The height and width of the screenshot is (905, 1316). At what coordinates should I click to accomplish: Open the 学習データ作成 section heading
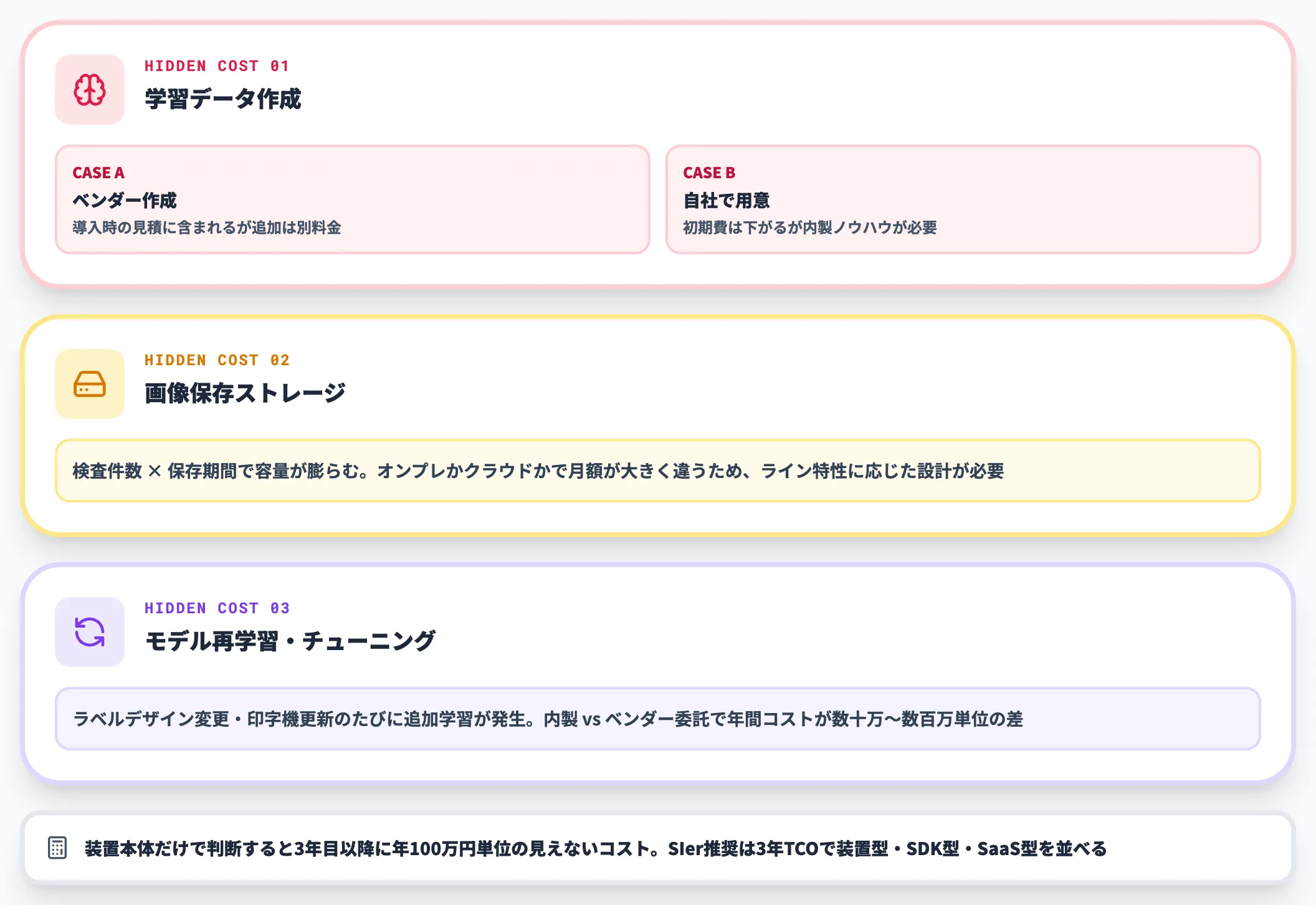point(223,97)
